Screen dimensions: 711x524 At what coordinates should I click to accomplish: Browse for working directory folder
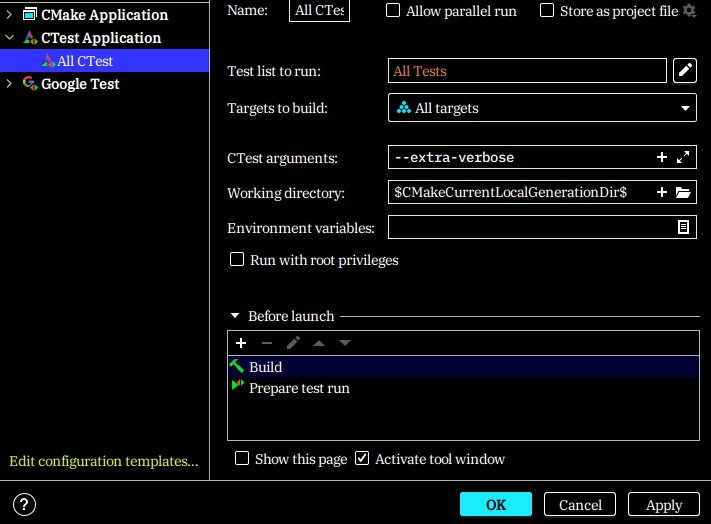(x=684, y=193)
